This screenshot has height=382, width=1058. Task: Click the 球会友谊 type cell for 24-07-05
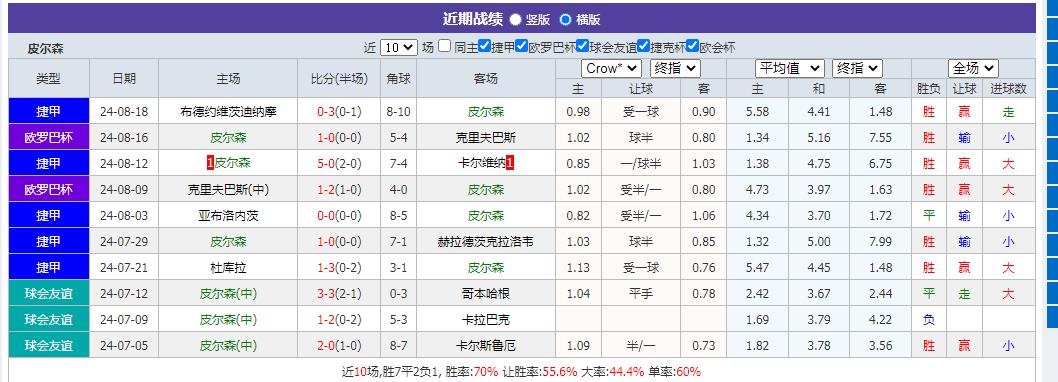(x=49, y=346)
